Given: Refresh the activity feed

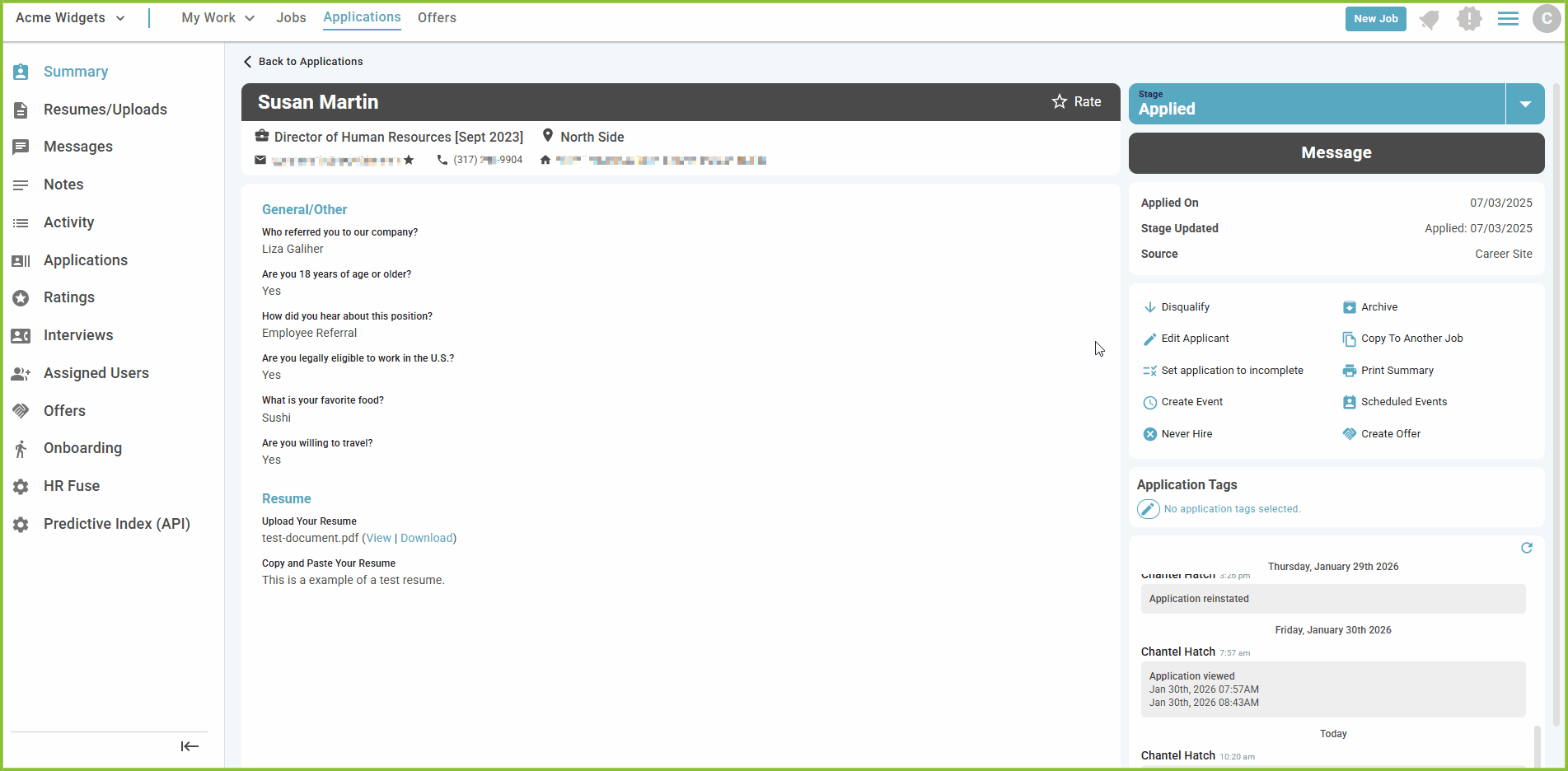Looking at the screenshot, I should [x=1527, y=548].
